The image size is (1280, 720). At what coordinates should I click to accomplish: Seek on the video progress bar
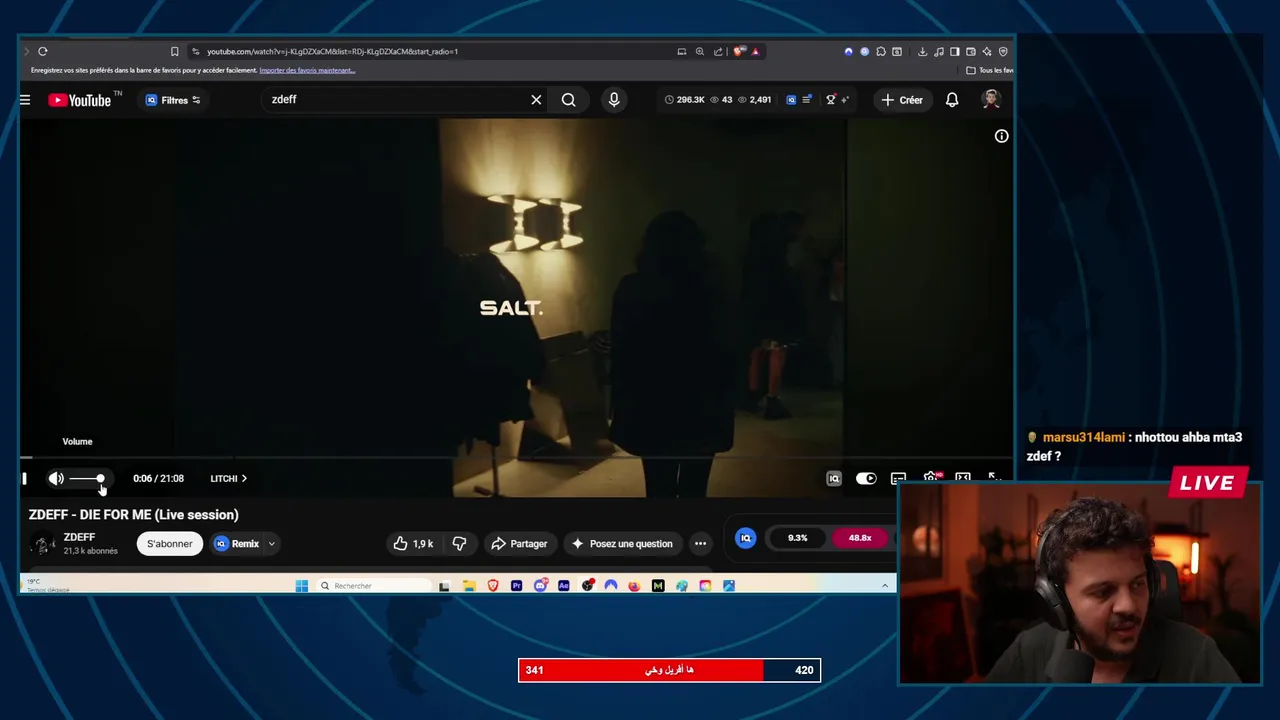[x=516, y=458]
